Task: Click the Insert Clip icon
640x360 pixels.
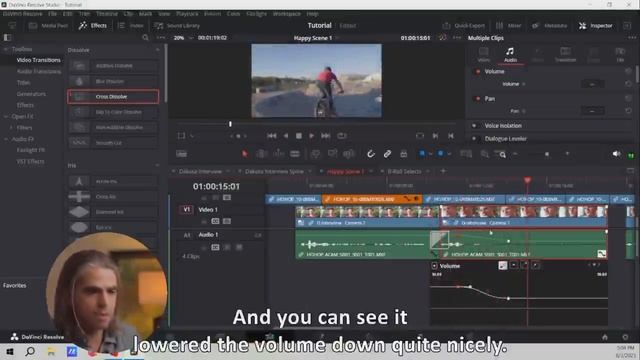Action: point(316,154)
